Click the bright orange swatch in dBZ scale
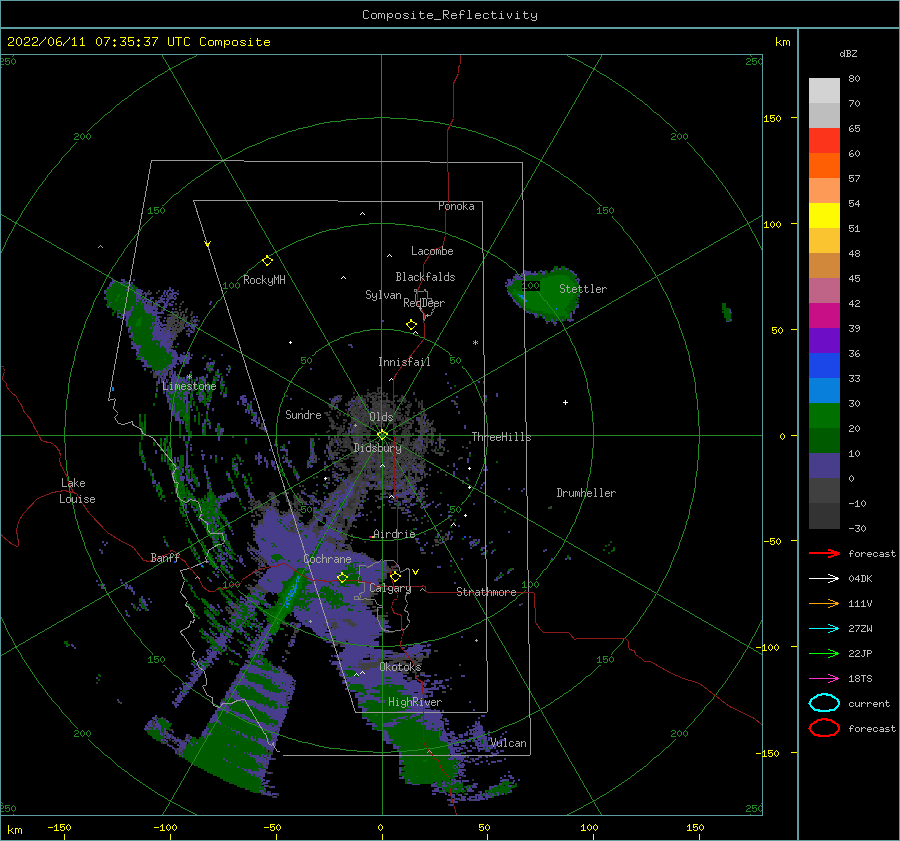Viewport: 900px width, 841px height. click(824, 165)
